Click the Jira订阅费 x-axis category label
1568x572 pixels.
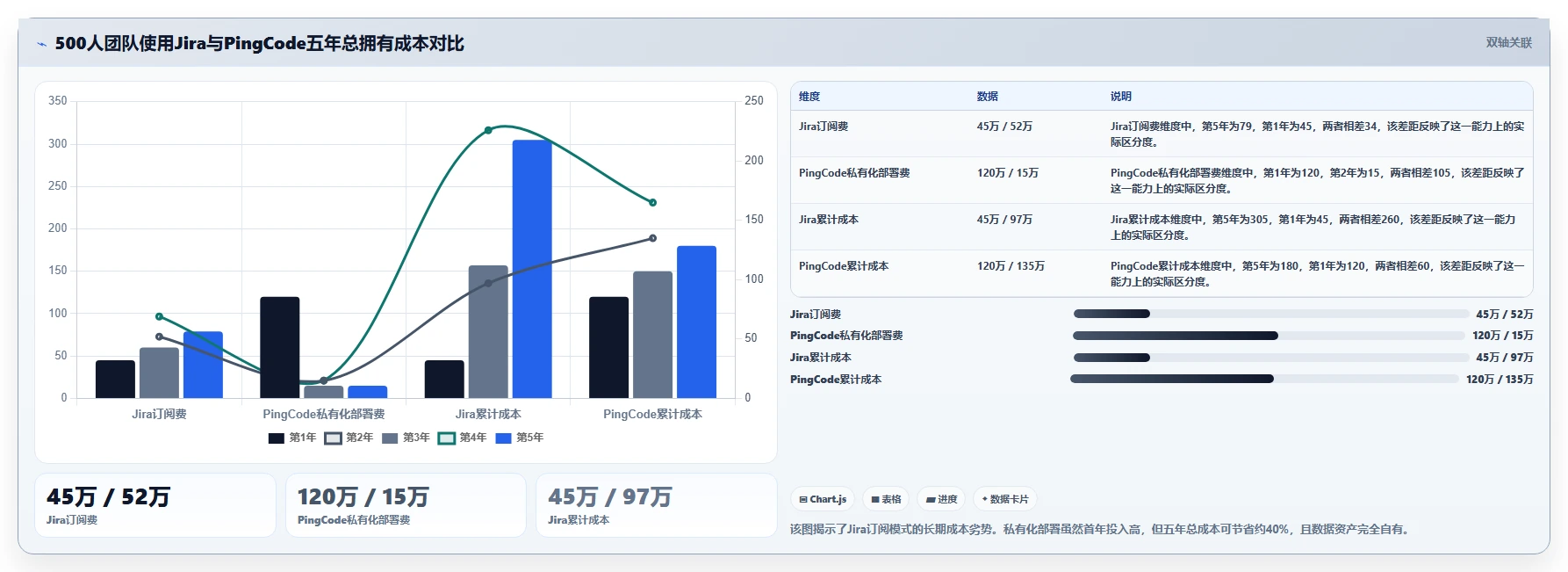[159, 414]
